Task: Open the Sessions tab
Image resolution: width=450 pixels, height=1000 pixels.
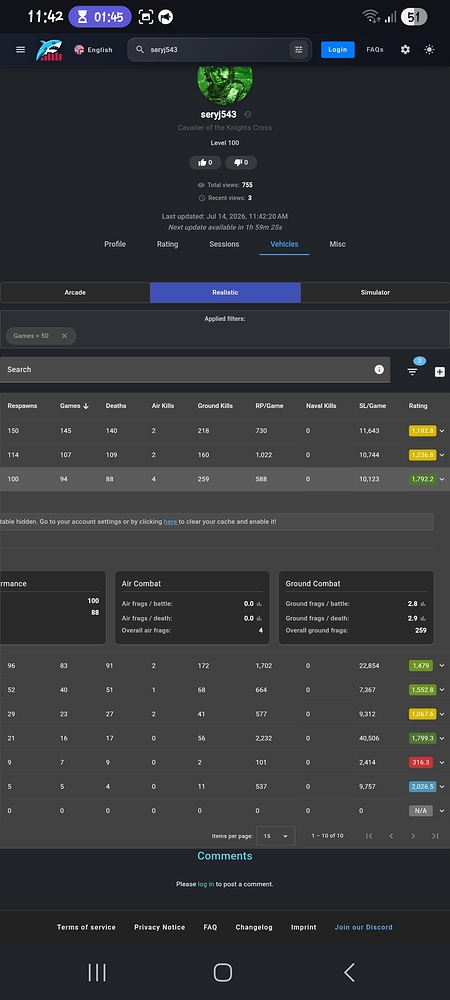Action: [x=224, y=244]
